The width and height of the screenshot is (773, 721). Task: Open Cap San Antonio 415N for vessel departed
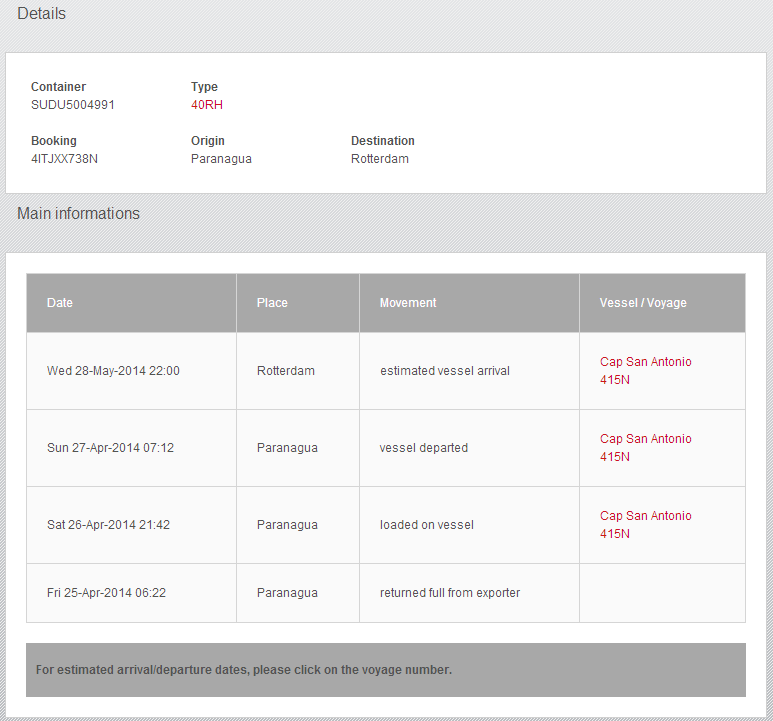pyautogui.click(x=645, y=447)
